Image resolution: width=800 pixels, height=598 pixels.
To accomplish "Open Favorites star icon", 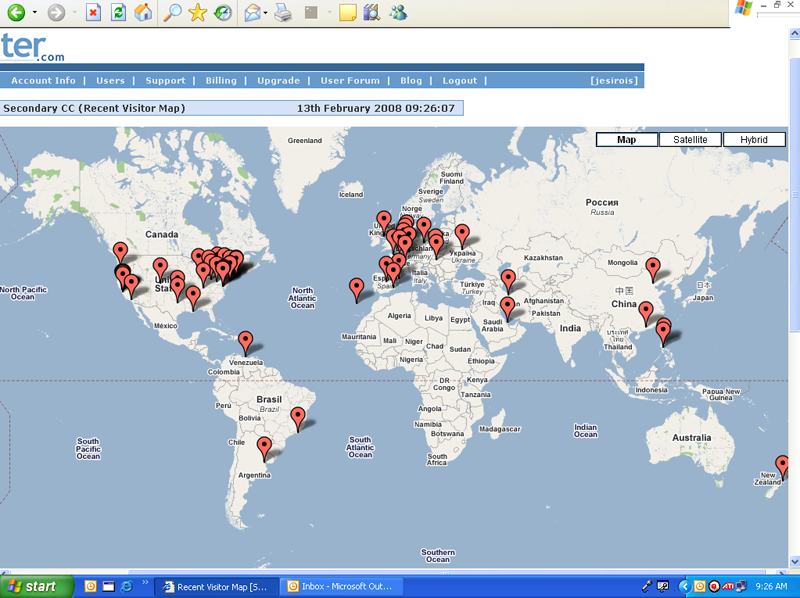I will pos(198,13).
